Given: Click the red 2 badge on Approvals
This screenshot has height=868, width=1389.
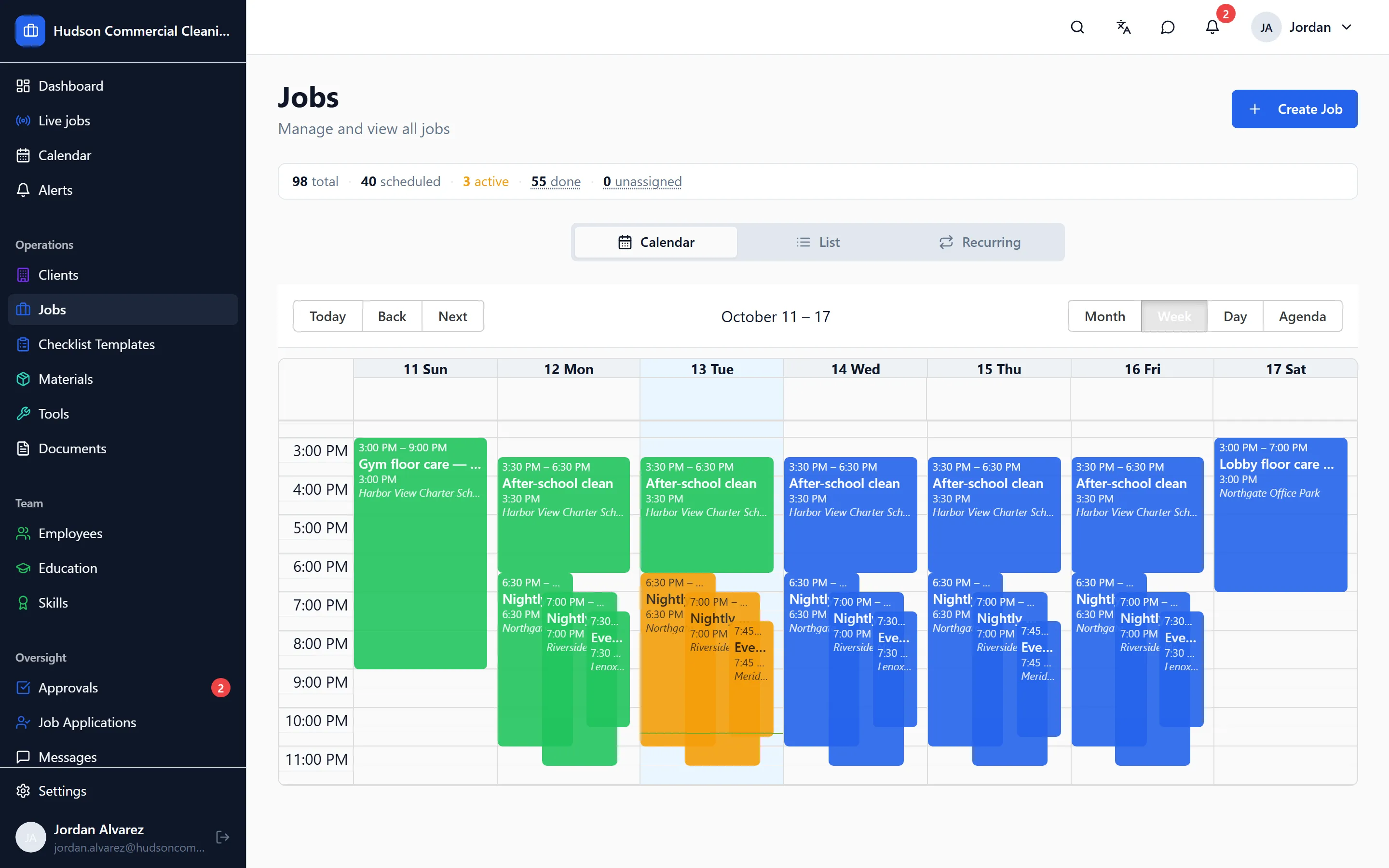Looking at the screenshot, I should 220,688.
